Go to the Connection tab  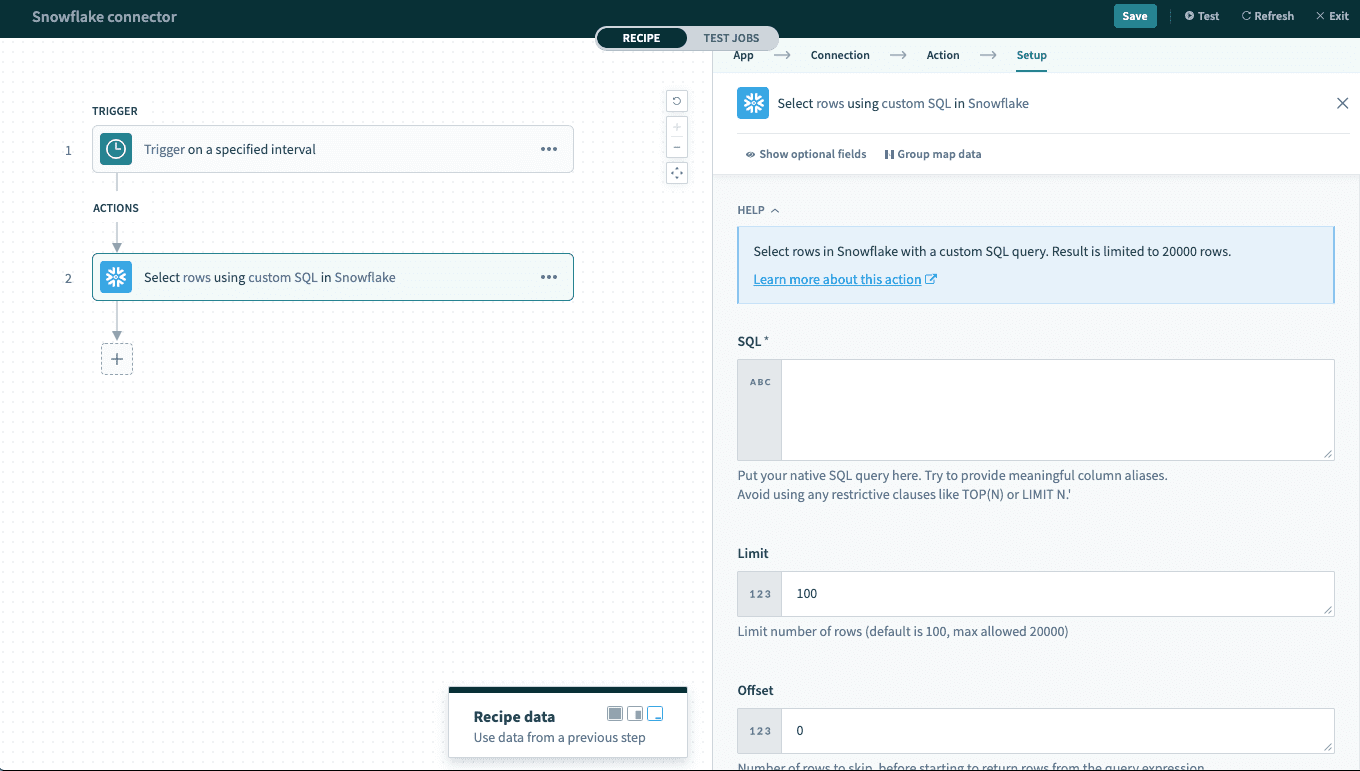point(840,55)
